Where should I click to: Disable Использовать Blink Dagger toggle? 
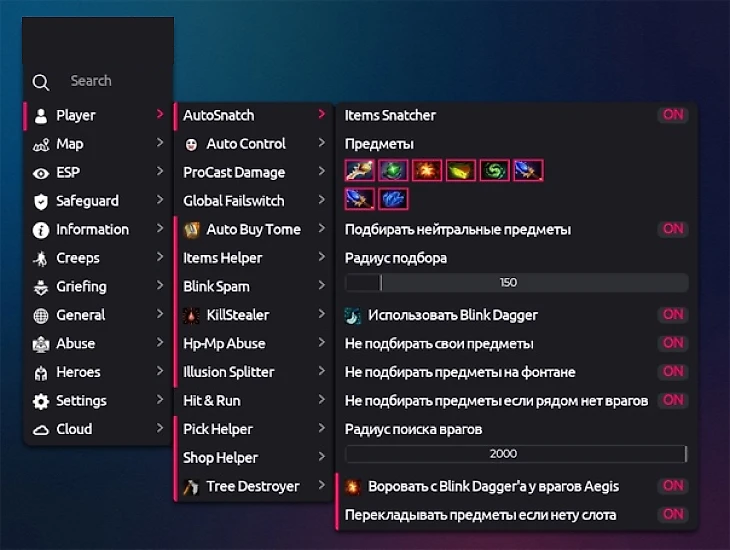coord(673,314)
